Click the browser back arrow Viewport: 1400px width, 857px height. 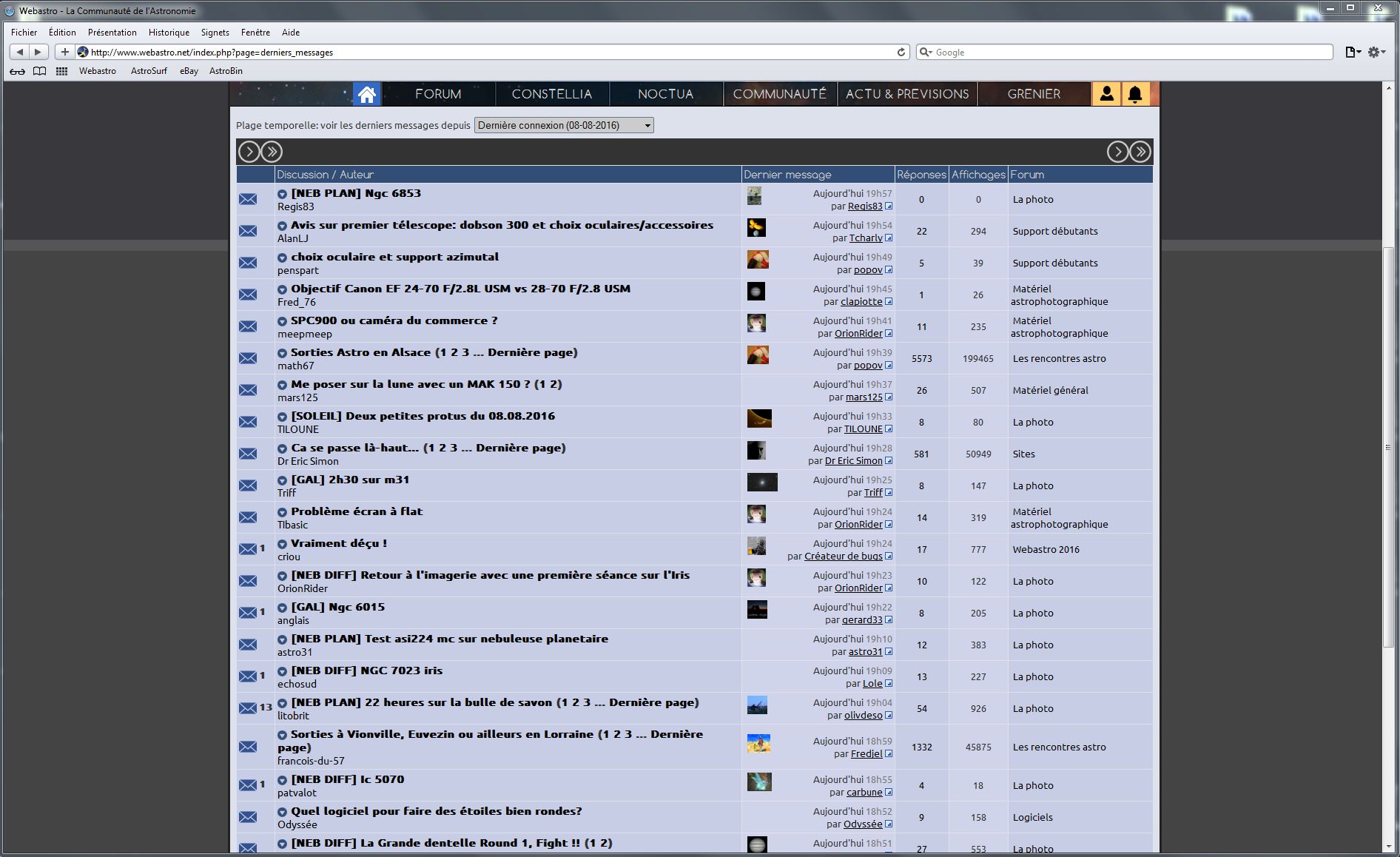(x=18, y=52)
